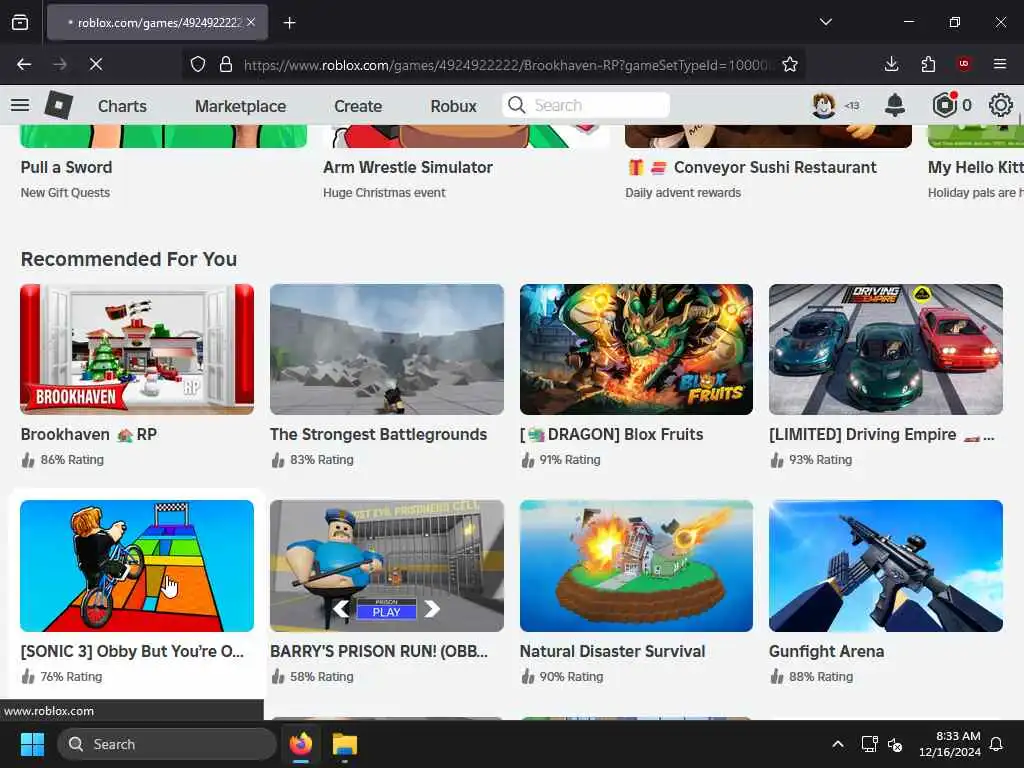Click the Natural Disaster Survival title
The image size is (1024, 768).
[612, 651]
